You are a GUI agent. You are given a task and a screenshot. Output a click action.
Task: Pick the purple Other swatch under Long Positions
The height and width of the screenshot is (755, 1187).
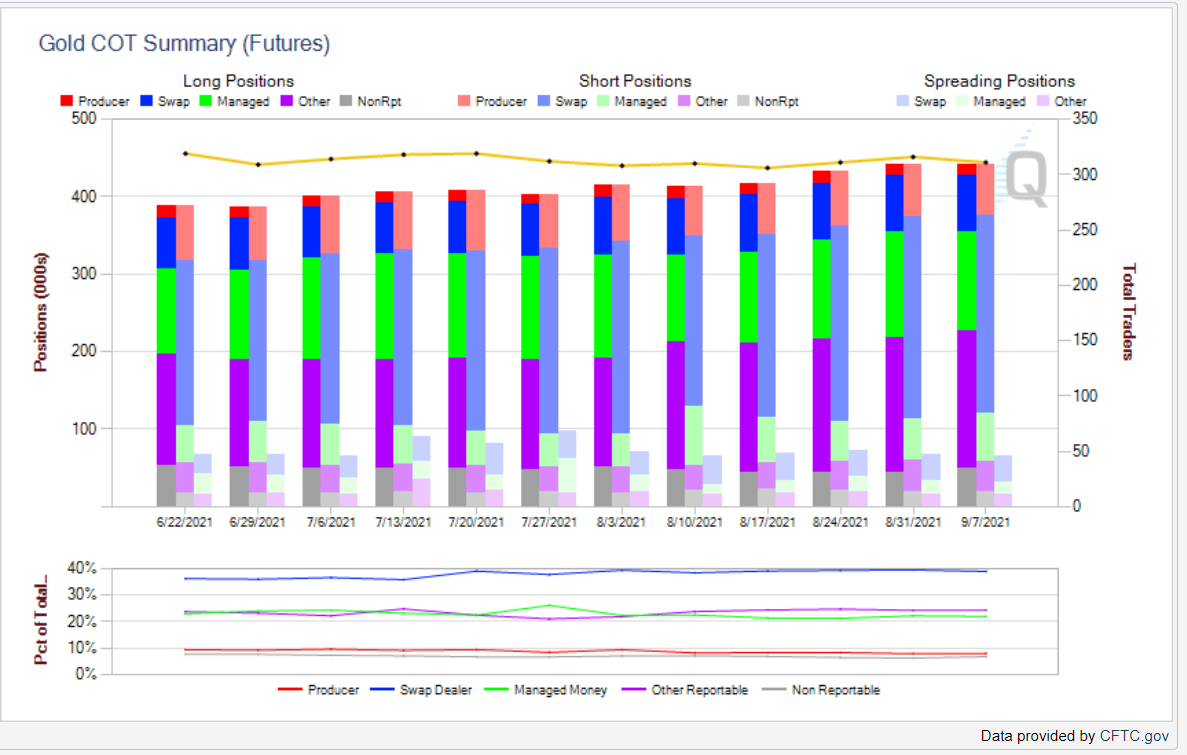click(287, 101)
